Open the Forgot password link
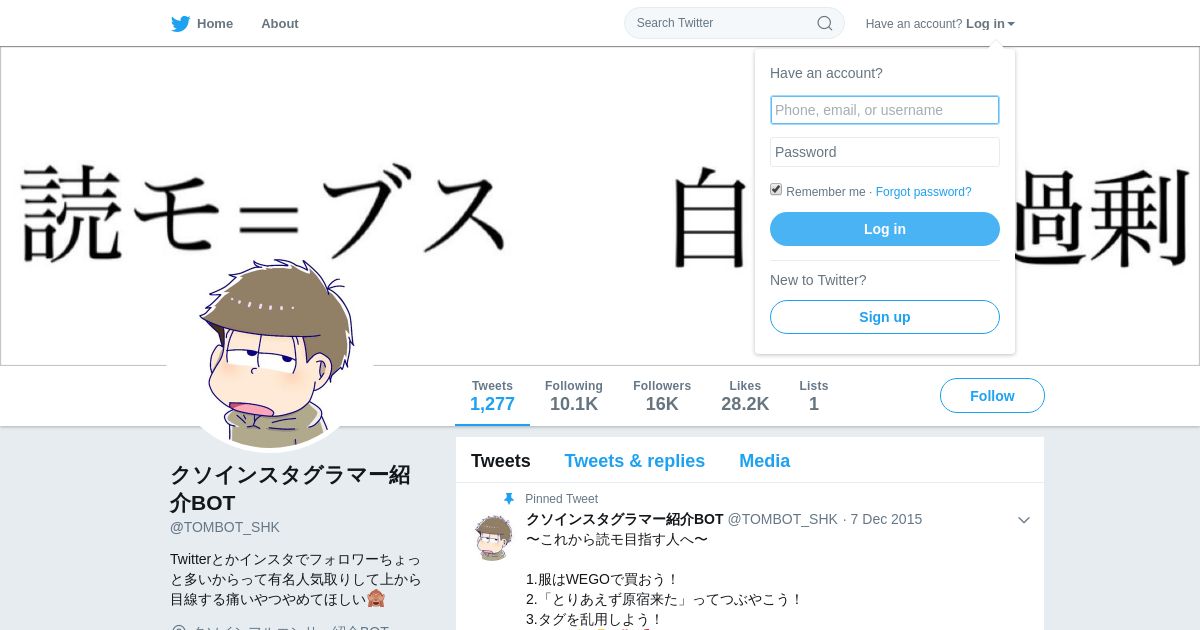Viewport: 1200px width, 630px height. 924,192
